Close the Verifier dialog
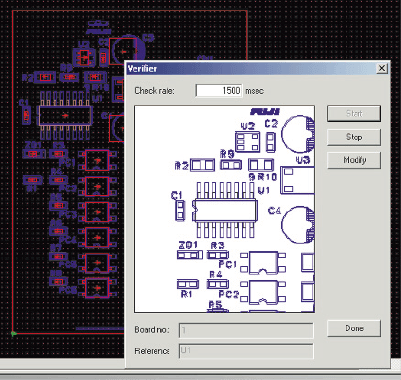401x380 pixels. point(382,69)
